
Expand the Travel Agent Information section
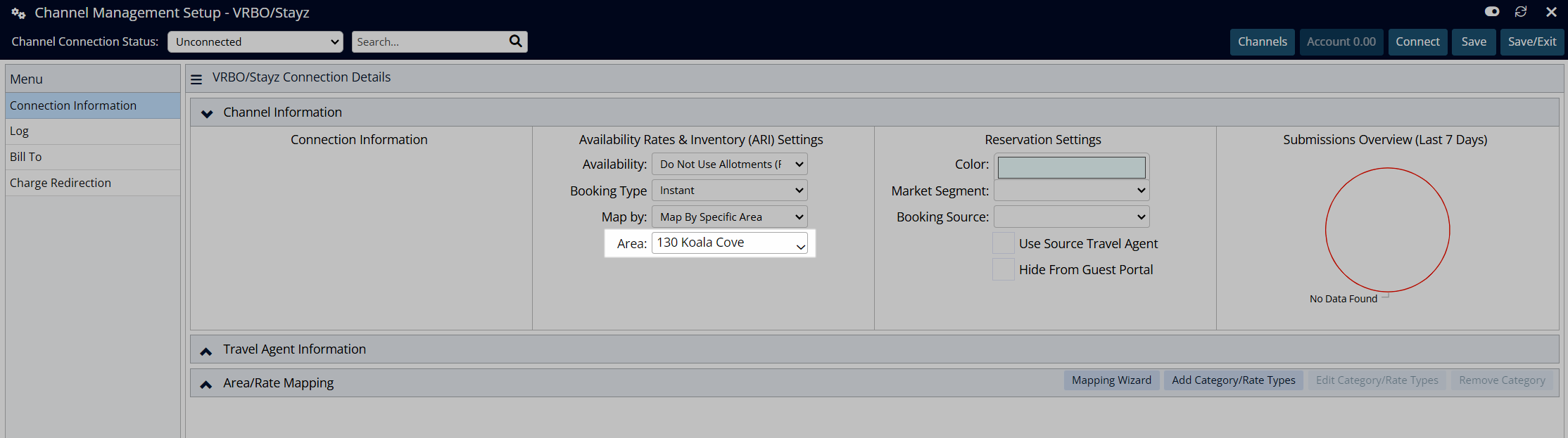click(x=206, y=351)
